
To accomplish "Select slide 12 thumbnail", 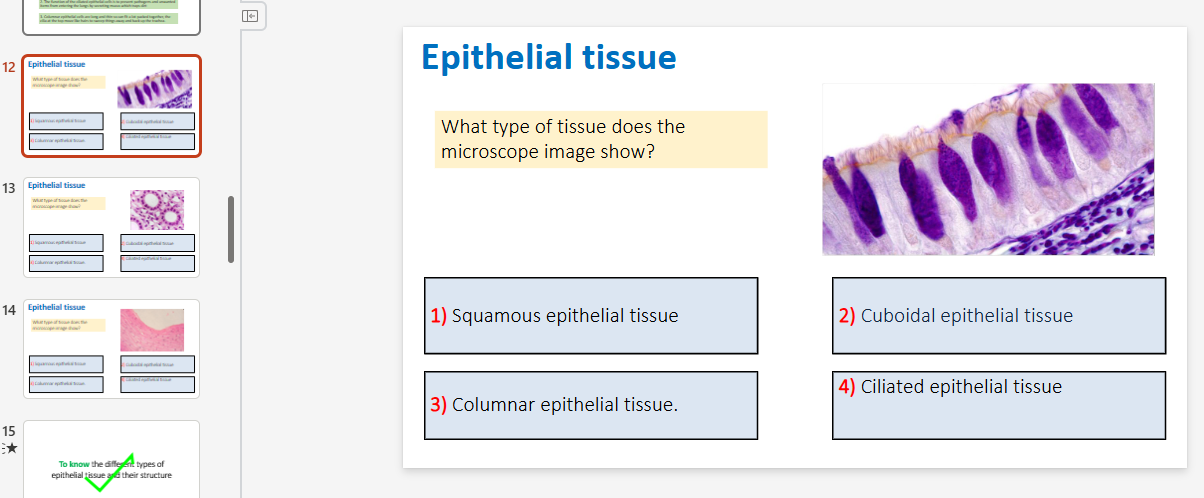I will tap(112, 106).
